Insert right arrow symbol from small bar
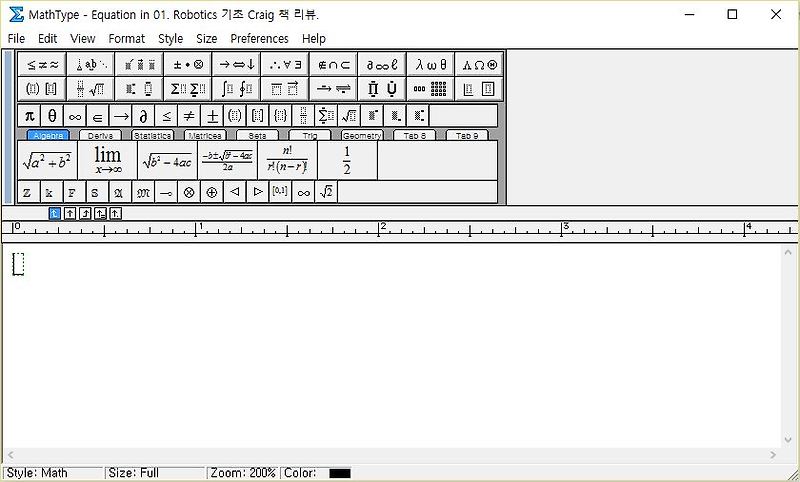The image size is (800, 482). (120, 116)
